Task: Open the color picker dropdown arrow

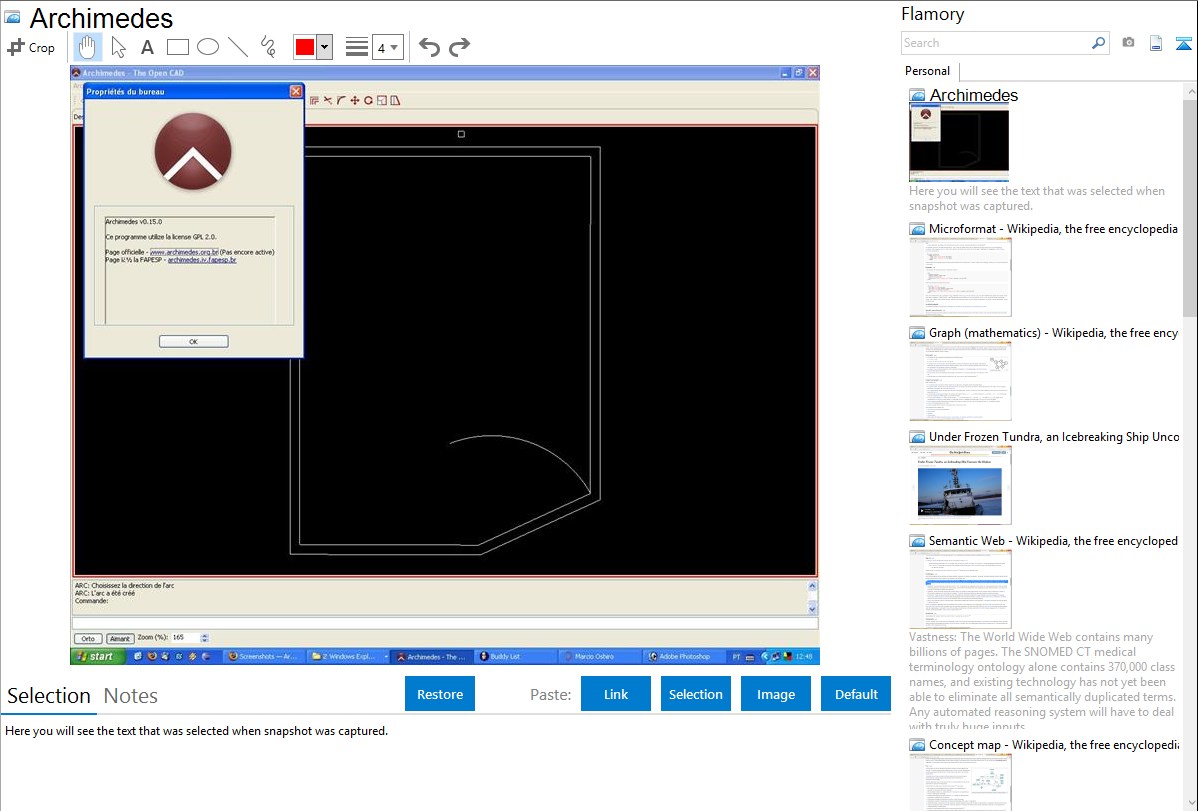Action: point(324,47)
